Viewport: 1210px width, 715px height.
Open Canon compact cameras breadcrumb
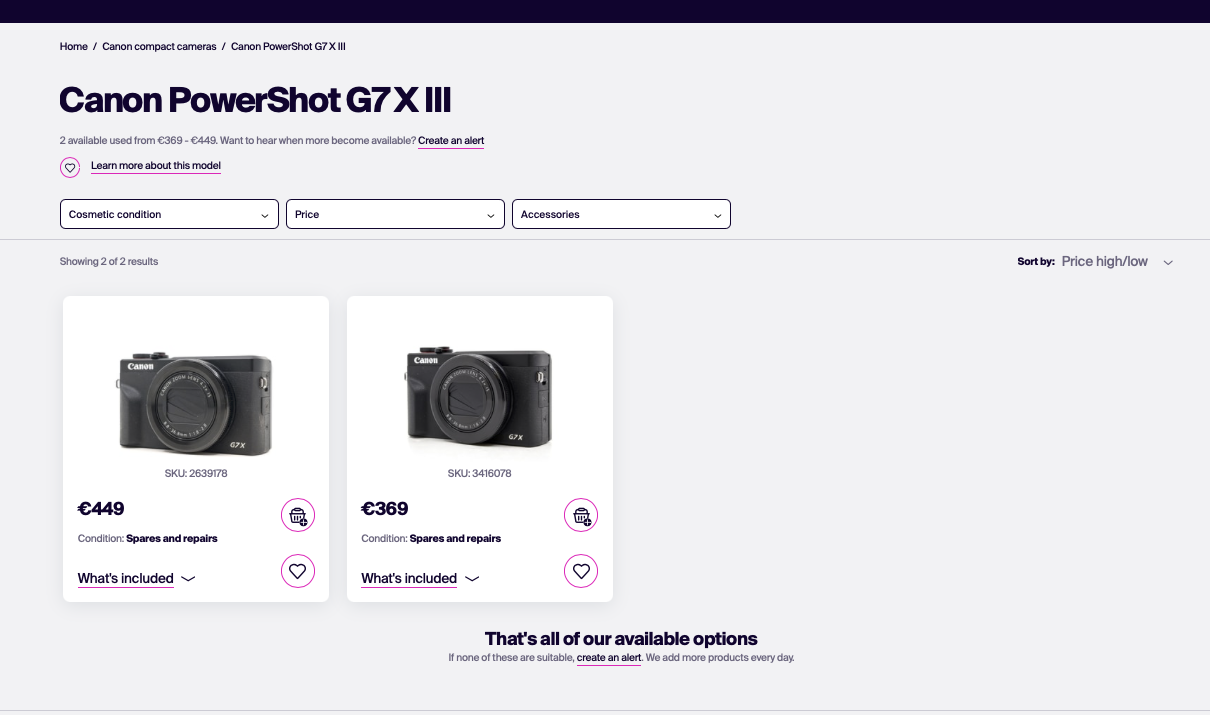click(x=159, y=47)
